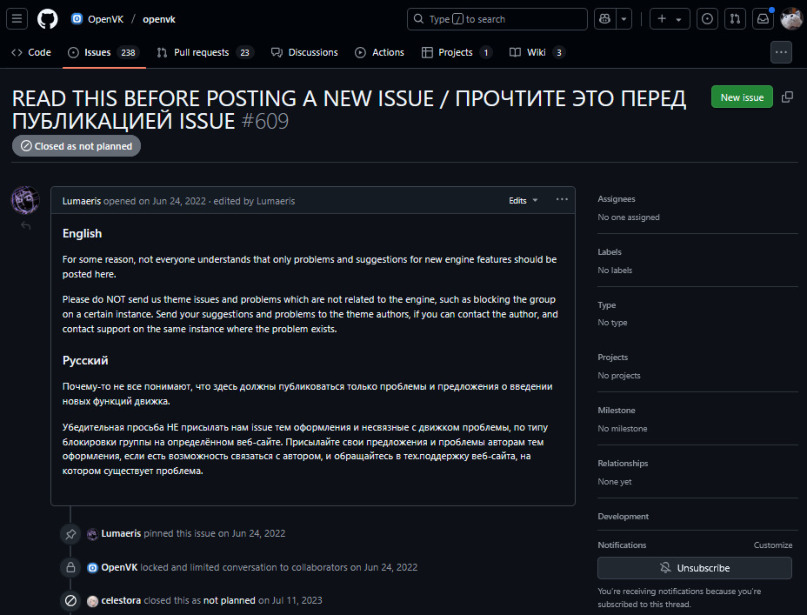This screenshot has width=807, height=615.
Task: Switch to the Issues tab
Action: click(104, 52)
